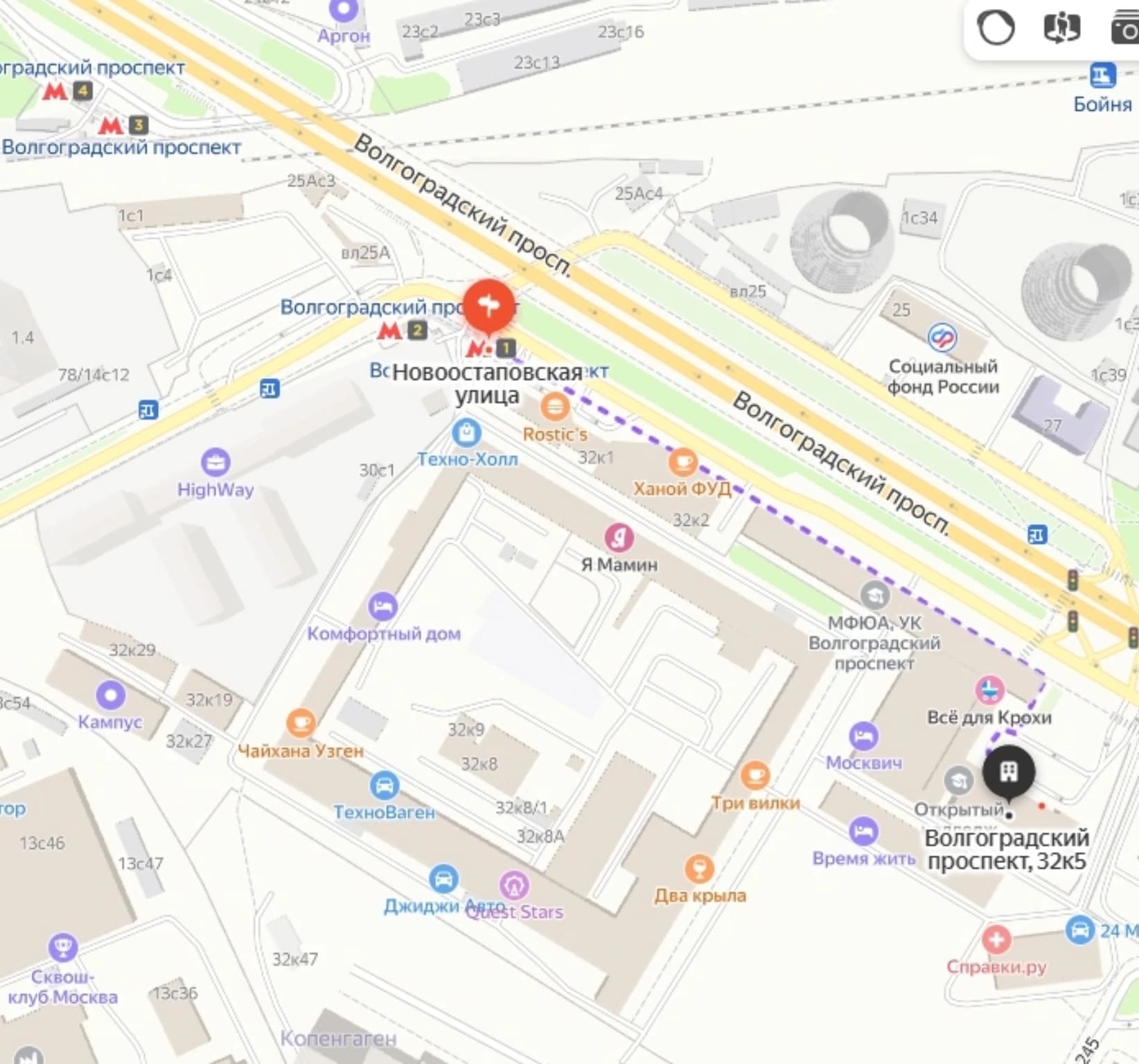Screen dimensions: 1139x1064
Task: Click the Чайхана Узген cafe icon
Action: pyautogui.click(x=301, y=724)
